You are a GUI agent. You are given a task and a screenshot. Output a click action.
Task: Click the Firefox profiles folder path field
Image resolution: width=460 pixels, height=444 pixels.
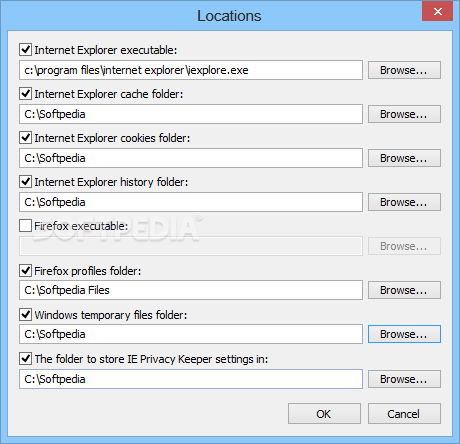tap(191, 290)
